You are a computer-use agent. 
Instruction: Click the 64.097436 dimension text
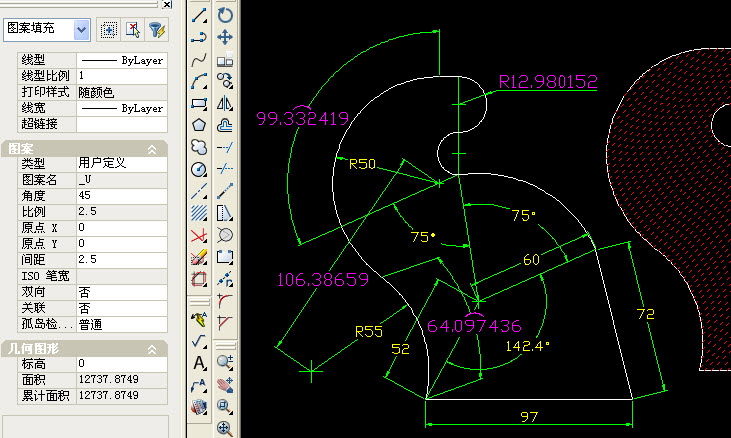pyautogui.click(x=474, y=326)
